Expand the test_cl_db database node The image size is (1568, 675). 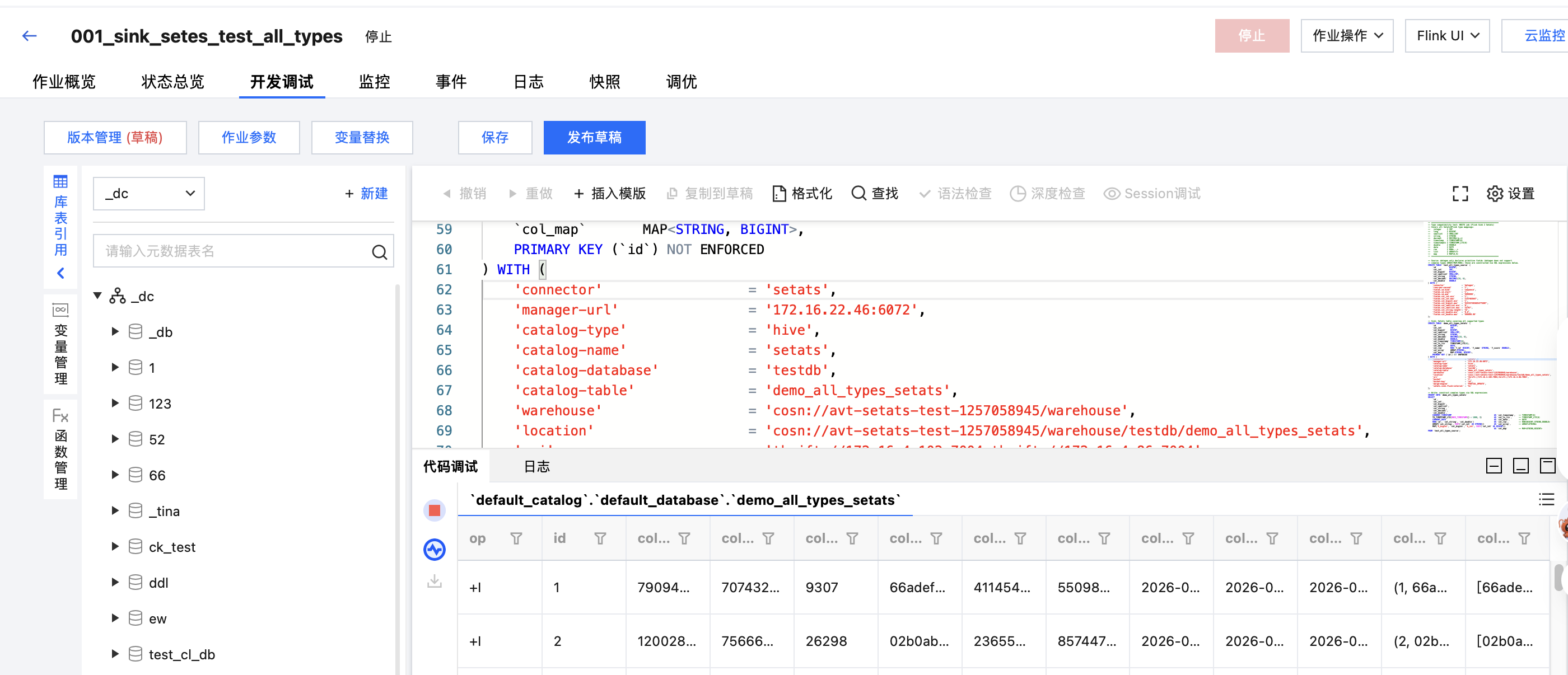coord(115,654)
